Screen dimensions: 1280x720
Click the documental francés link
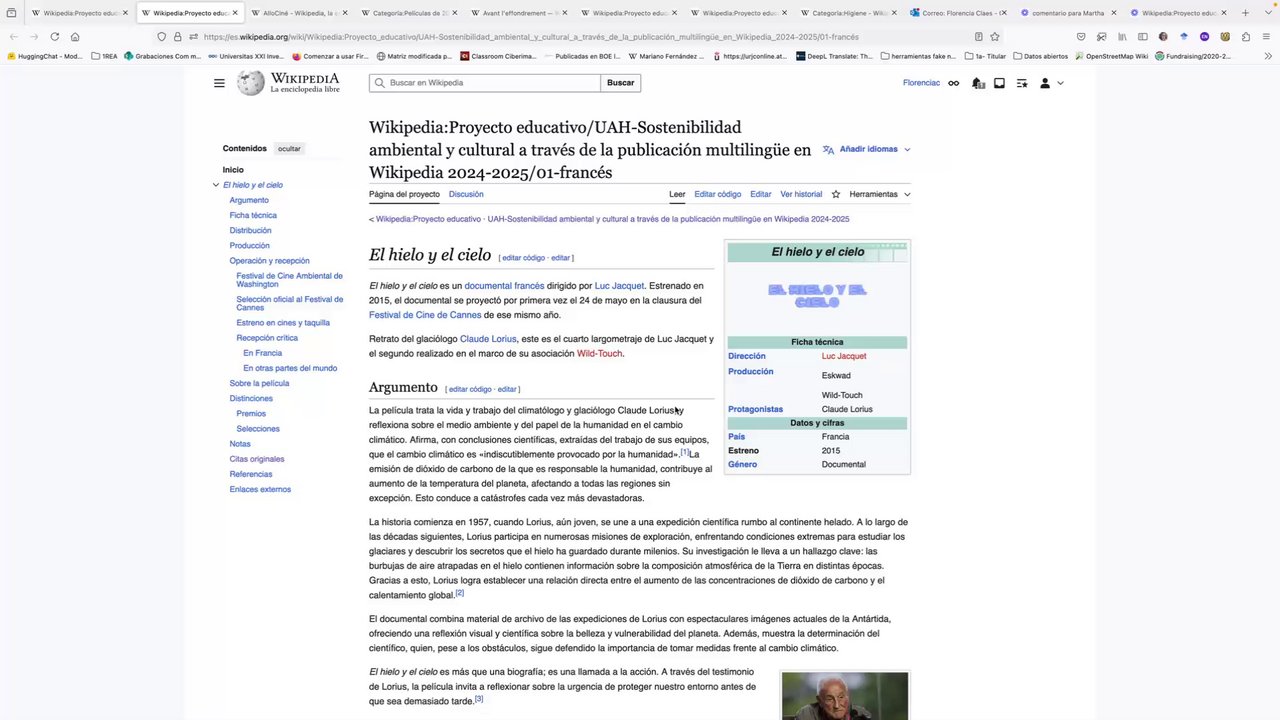pyautogui.click(x=504, y=286)
